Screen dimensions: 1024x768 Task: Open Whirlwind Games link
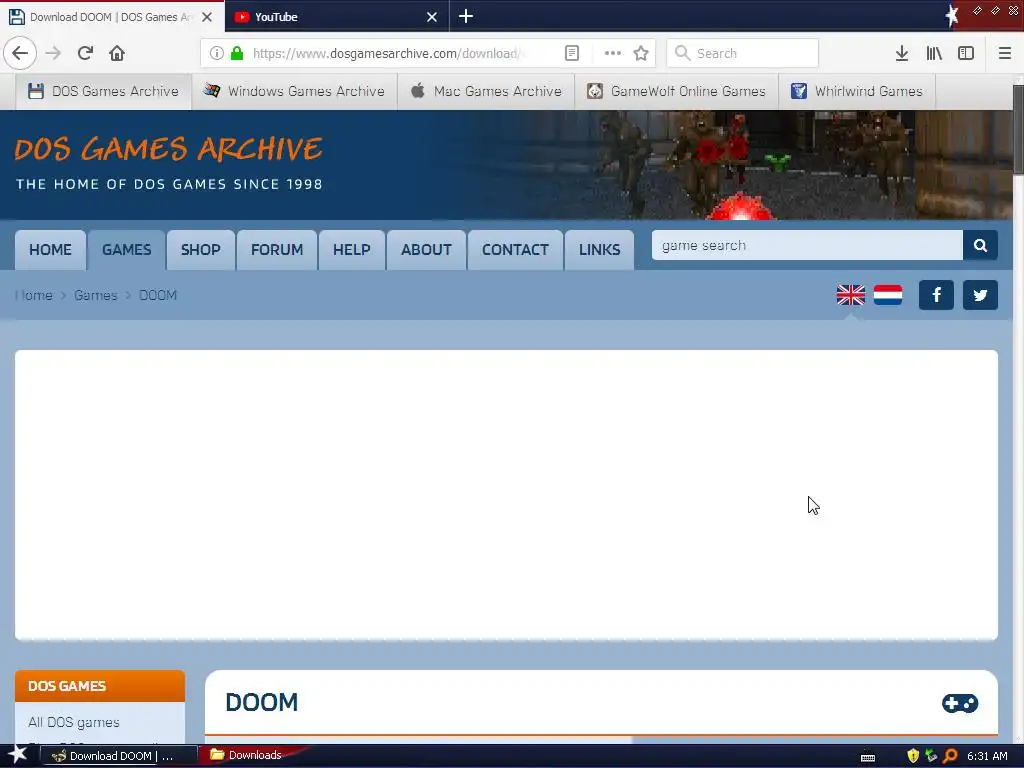857,91
